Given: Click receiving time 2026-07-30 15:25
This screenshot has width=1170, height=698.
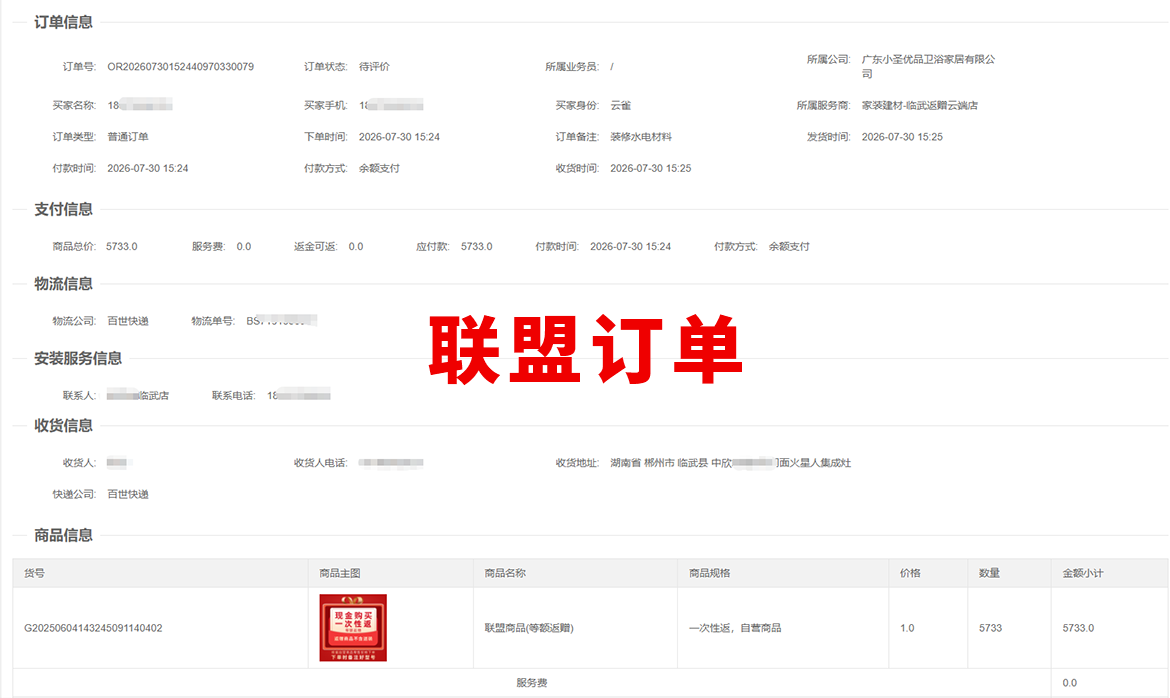Looking at the screenshot, I should click(x=651, y=168).
